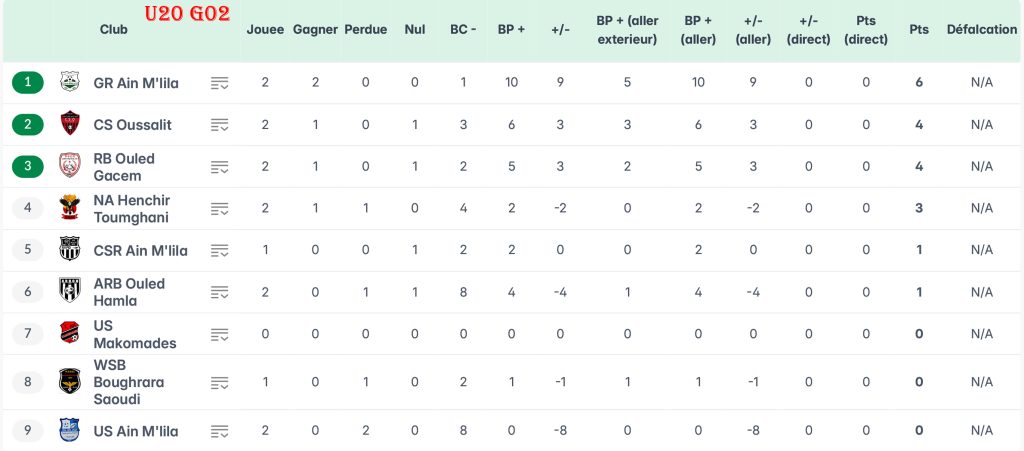Click the green rank 1 badge
Screen dimensions: 1024x451
[x=28, y=82]
